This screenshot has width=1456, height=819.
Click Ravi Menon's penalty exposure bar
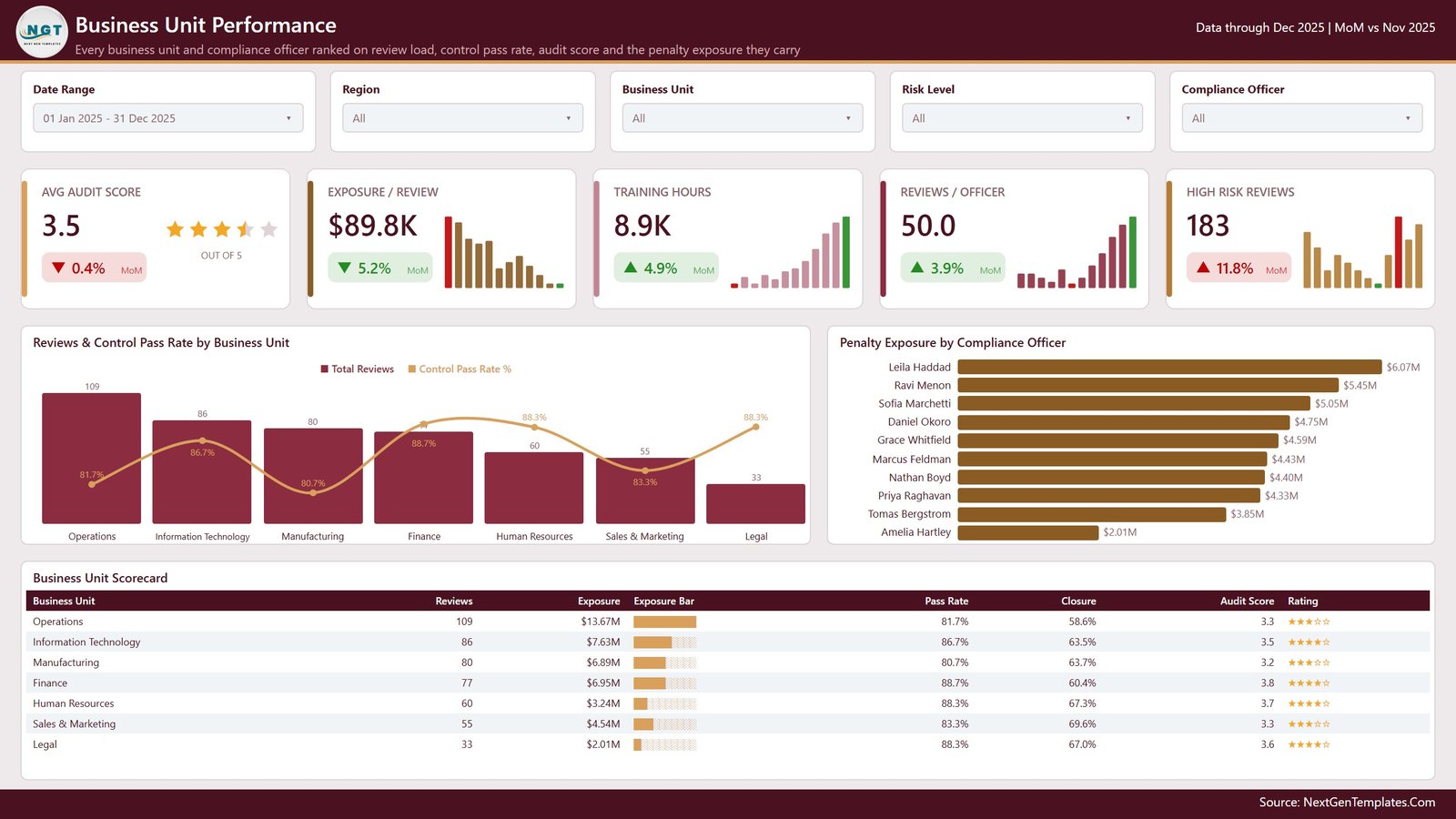1148,385
